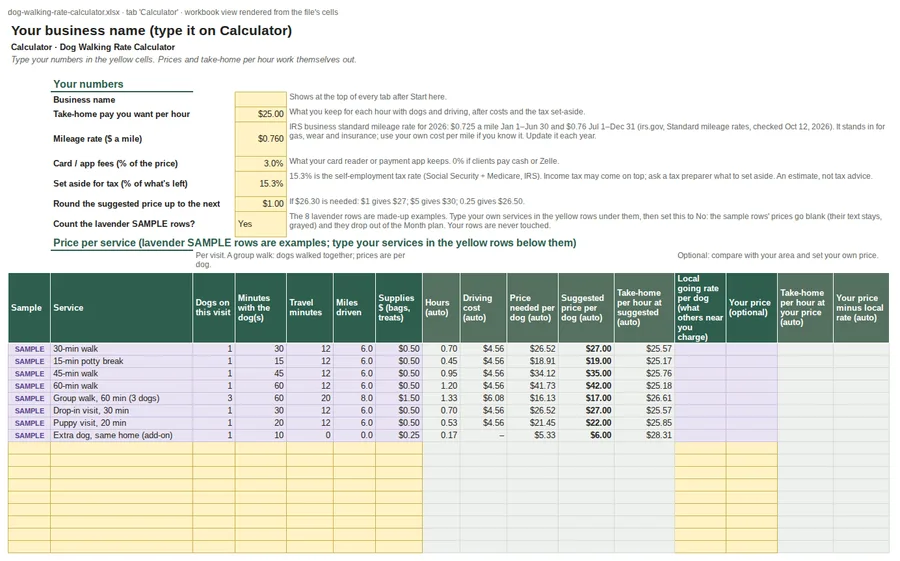Viewport: 900px width, 561px height.
Task: Click the 15.3% tax set-aside cell
Action: point(260,184)
